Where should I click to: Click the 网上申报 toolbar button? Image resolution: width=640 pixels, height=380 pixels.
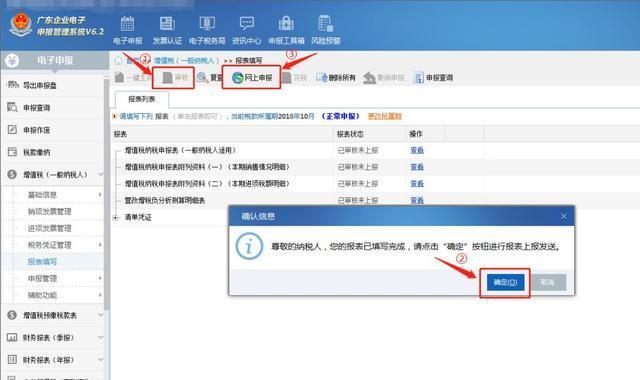[252, 78]
